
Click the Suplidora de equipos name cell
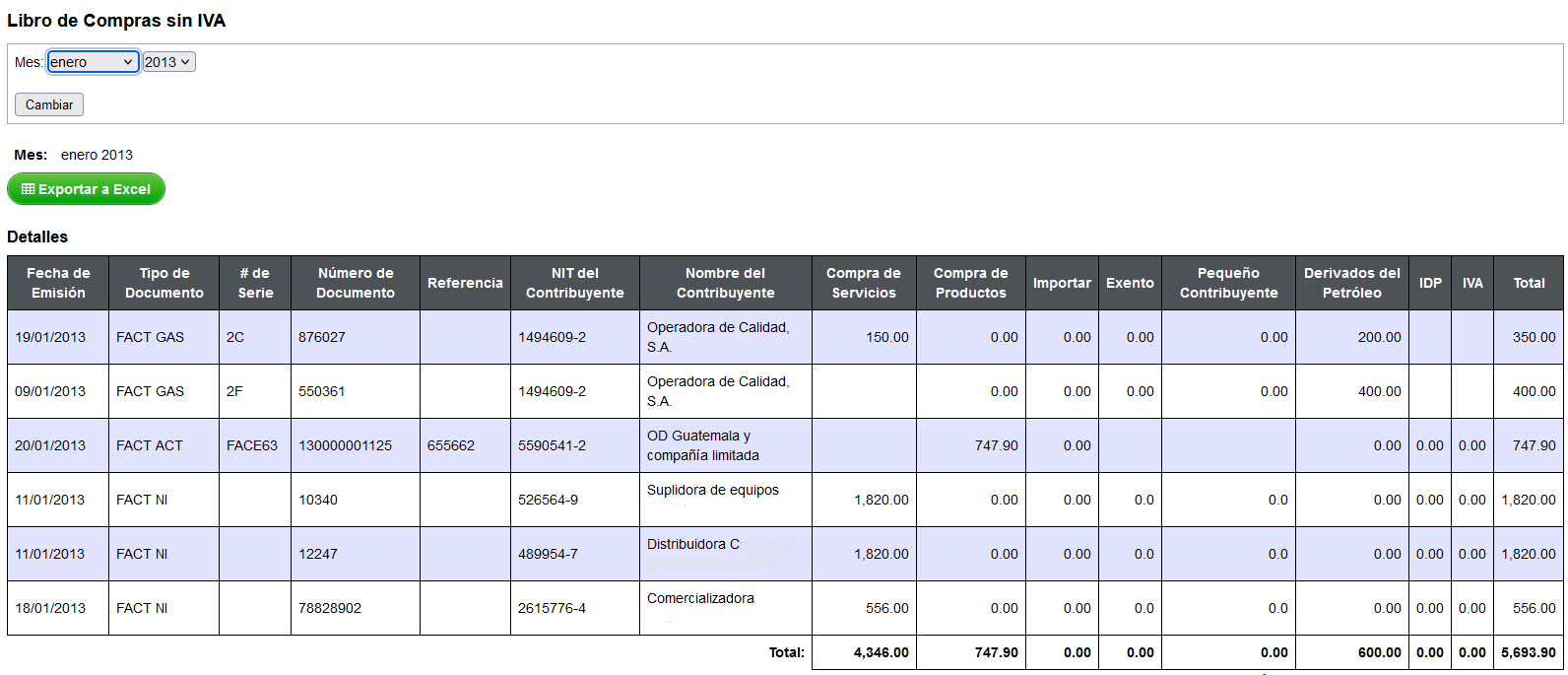point(726,500)
